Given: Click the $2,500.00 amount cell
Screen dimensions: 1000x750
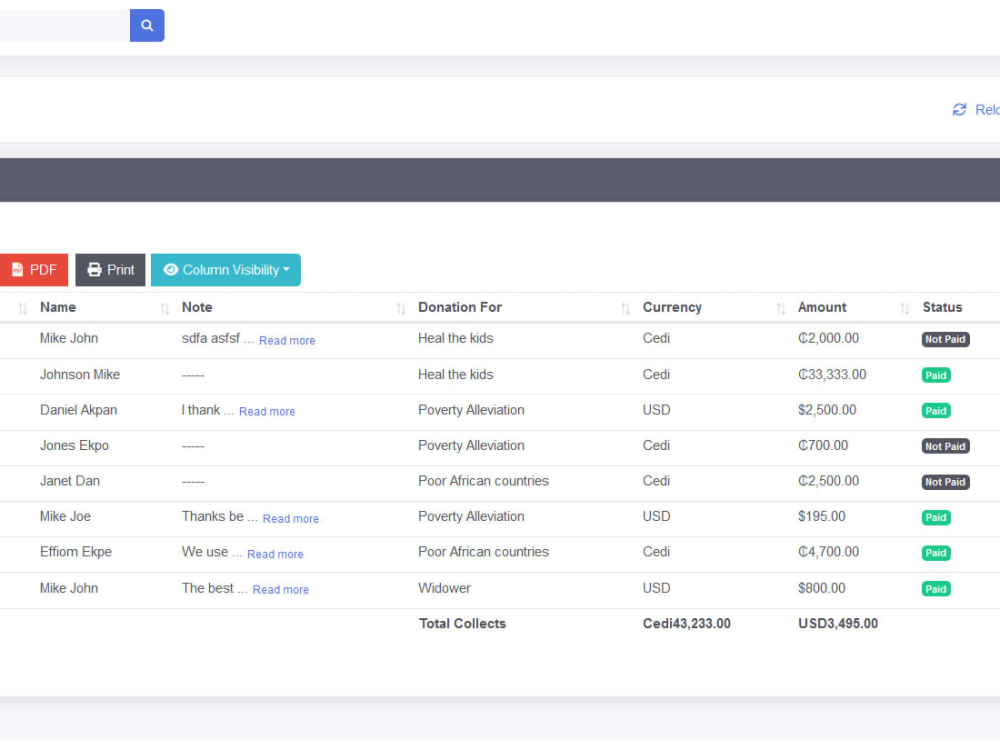Looking at the screenshot, I should 827,410.
